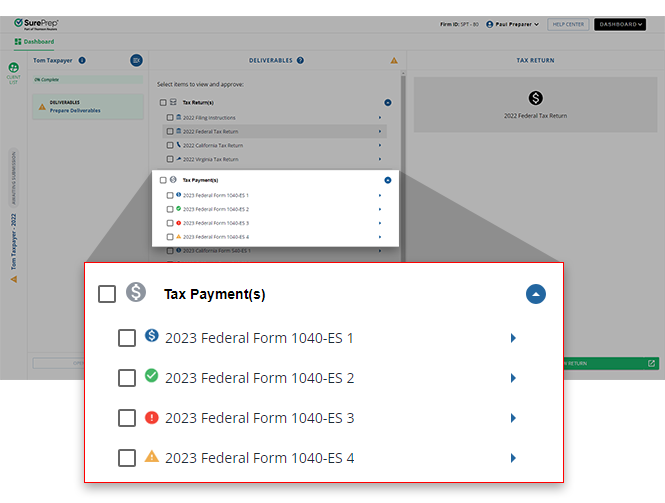Select the 2022 Virginia Tax Return row text

(x=210, y=159)
